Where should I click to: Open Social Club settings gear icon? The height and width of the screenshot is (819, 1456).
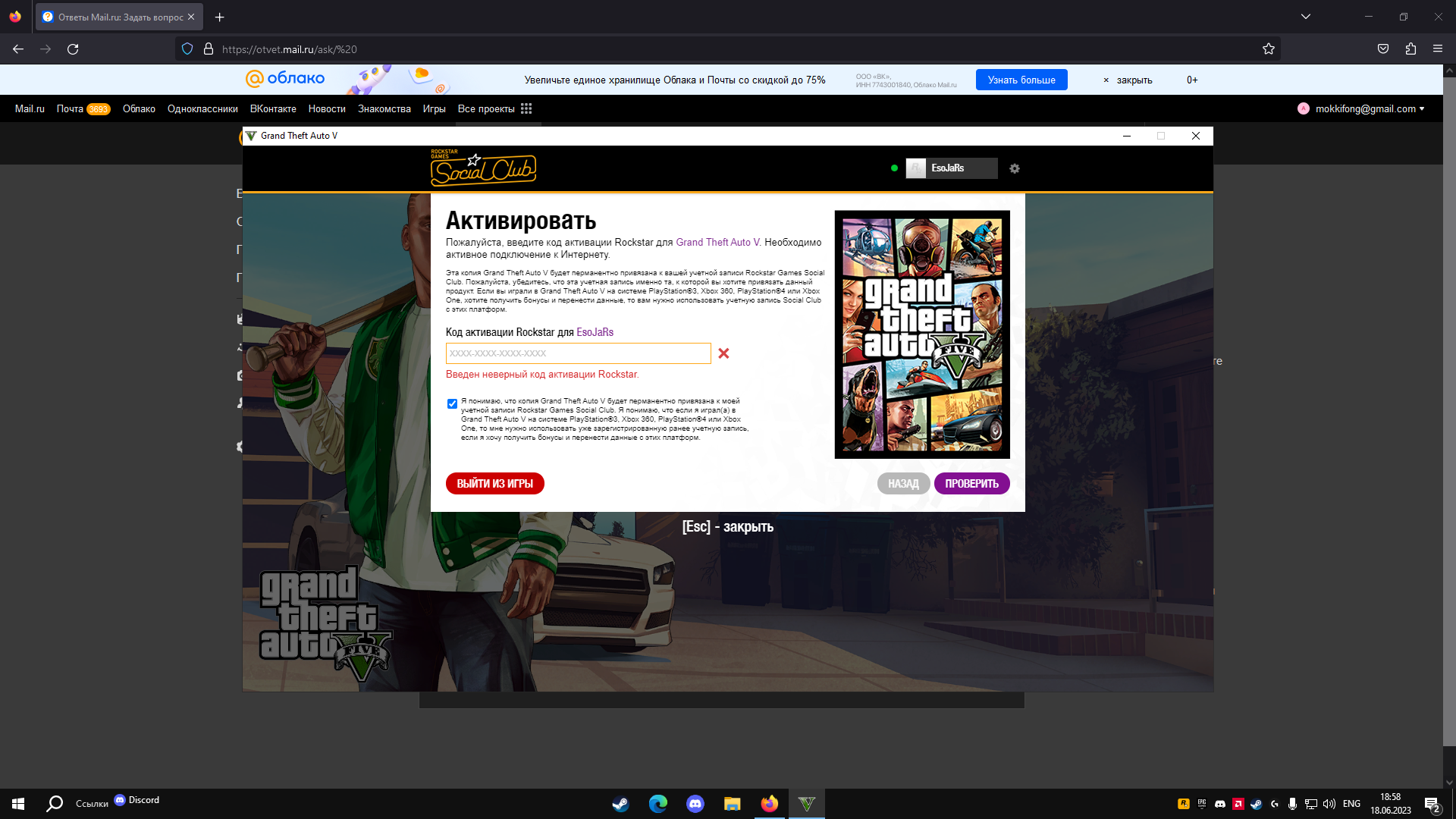(x=1015, y=168)
